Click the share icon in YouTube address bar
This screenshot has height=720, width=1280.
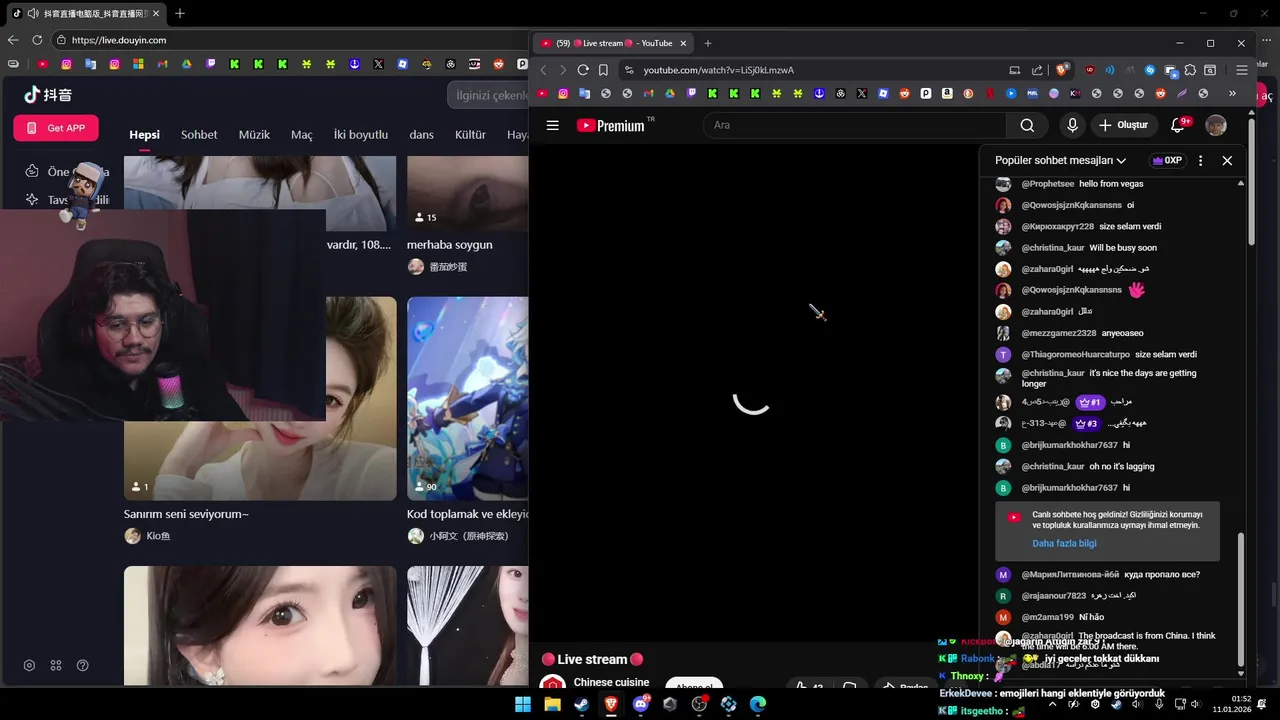click(x=1037, y=70)
